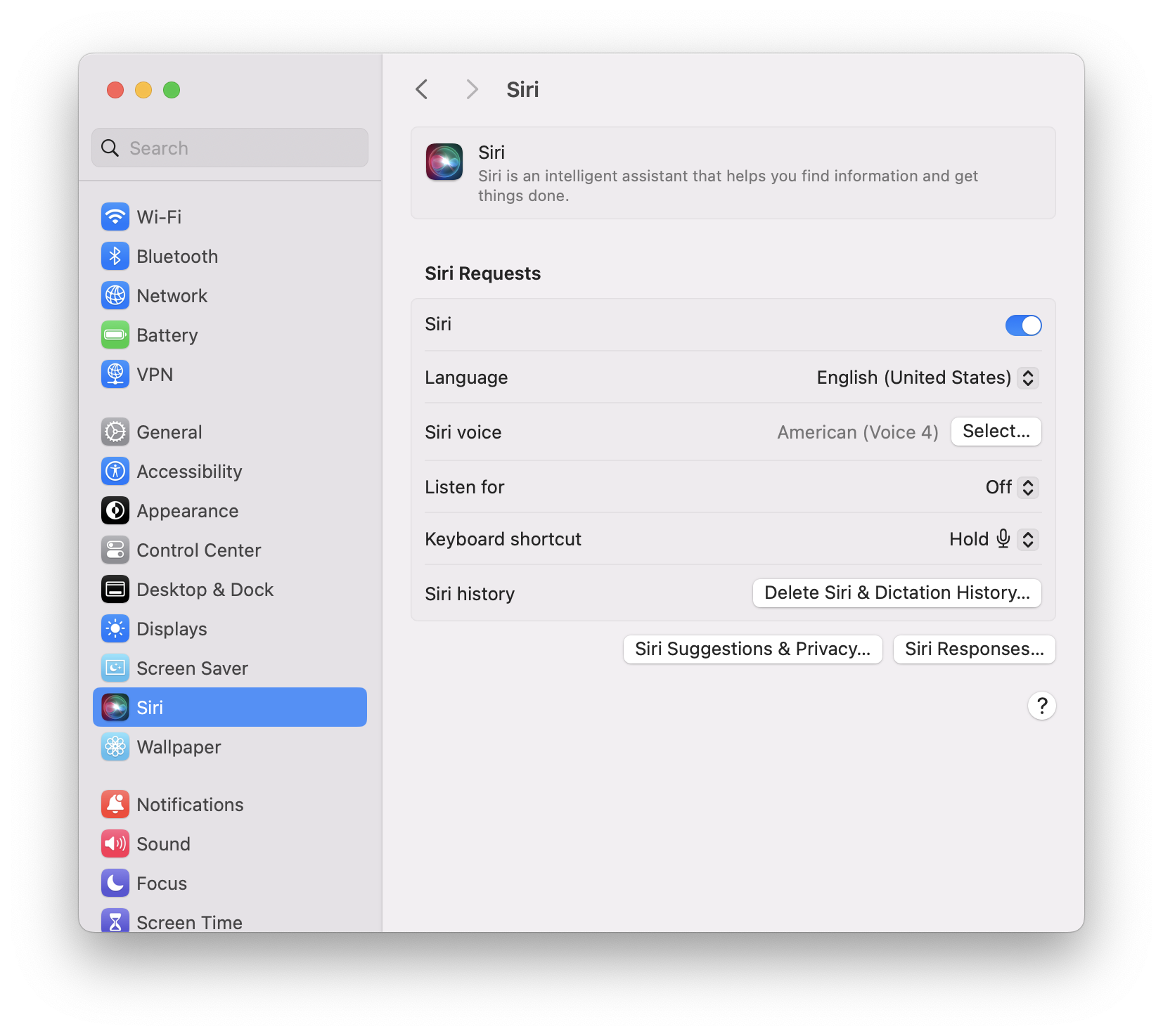Turn off the Siri toggle switch

point(1023,325)
